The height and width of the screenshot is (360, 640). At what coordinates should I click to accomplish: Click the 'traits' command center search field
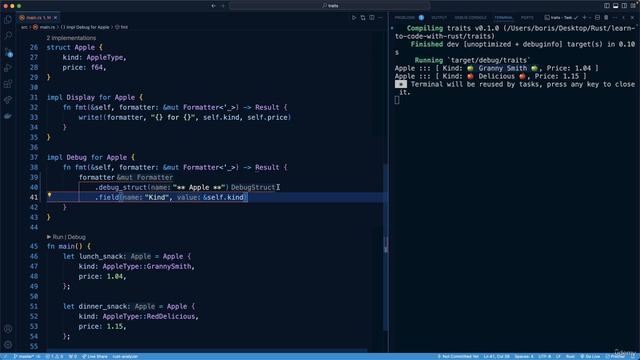coord(330,6)
